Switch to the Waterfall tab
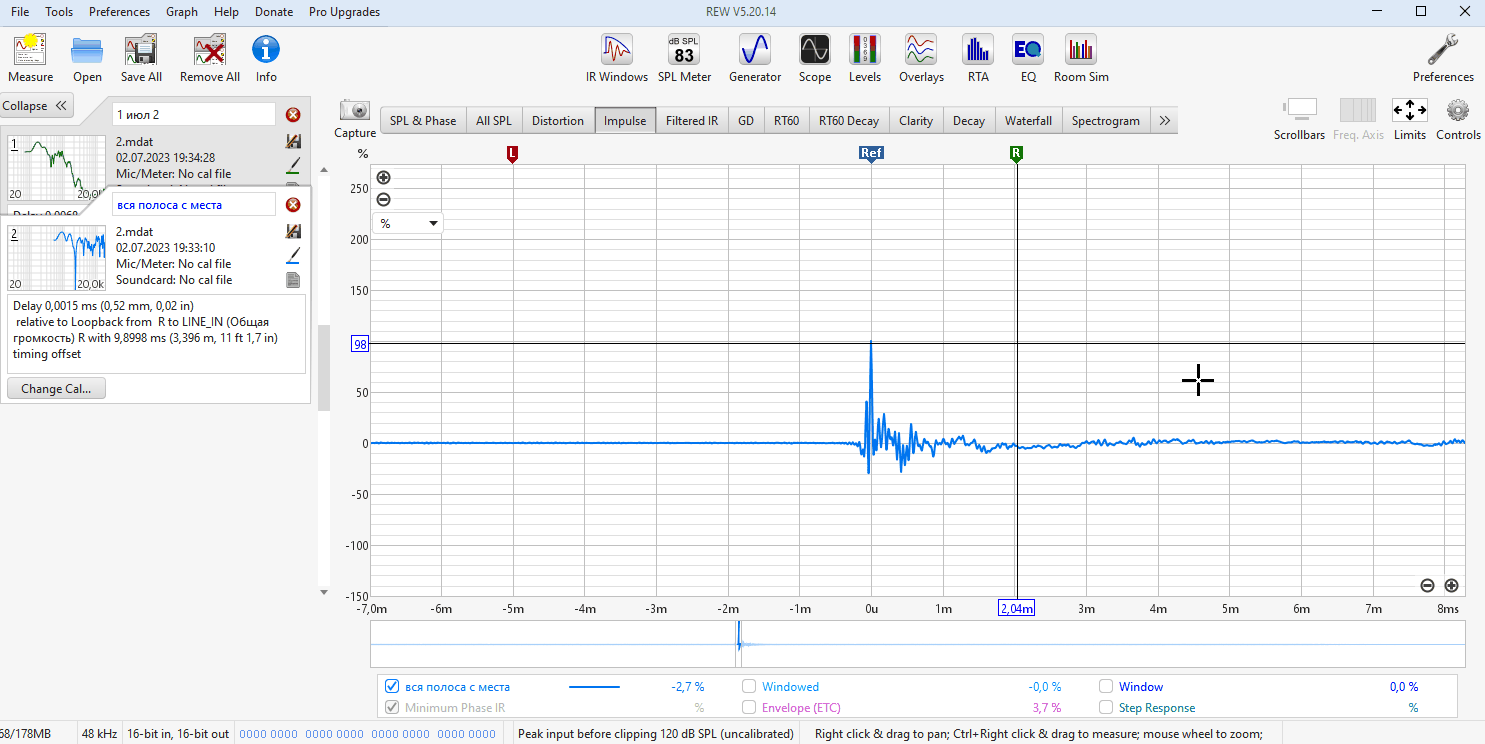This screenshot has height=744, width=1485. point(1028,121)
